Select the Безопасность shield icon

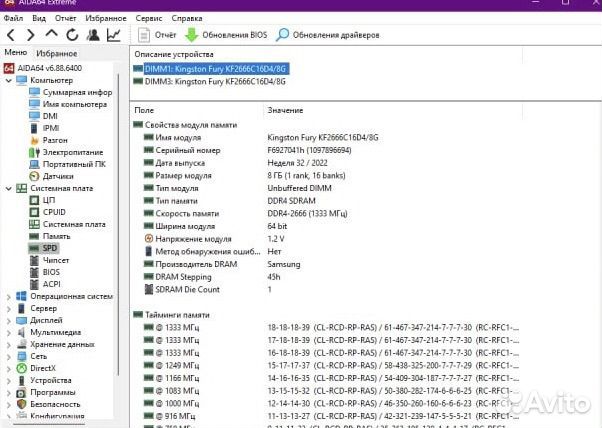[22, 405]
